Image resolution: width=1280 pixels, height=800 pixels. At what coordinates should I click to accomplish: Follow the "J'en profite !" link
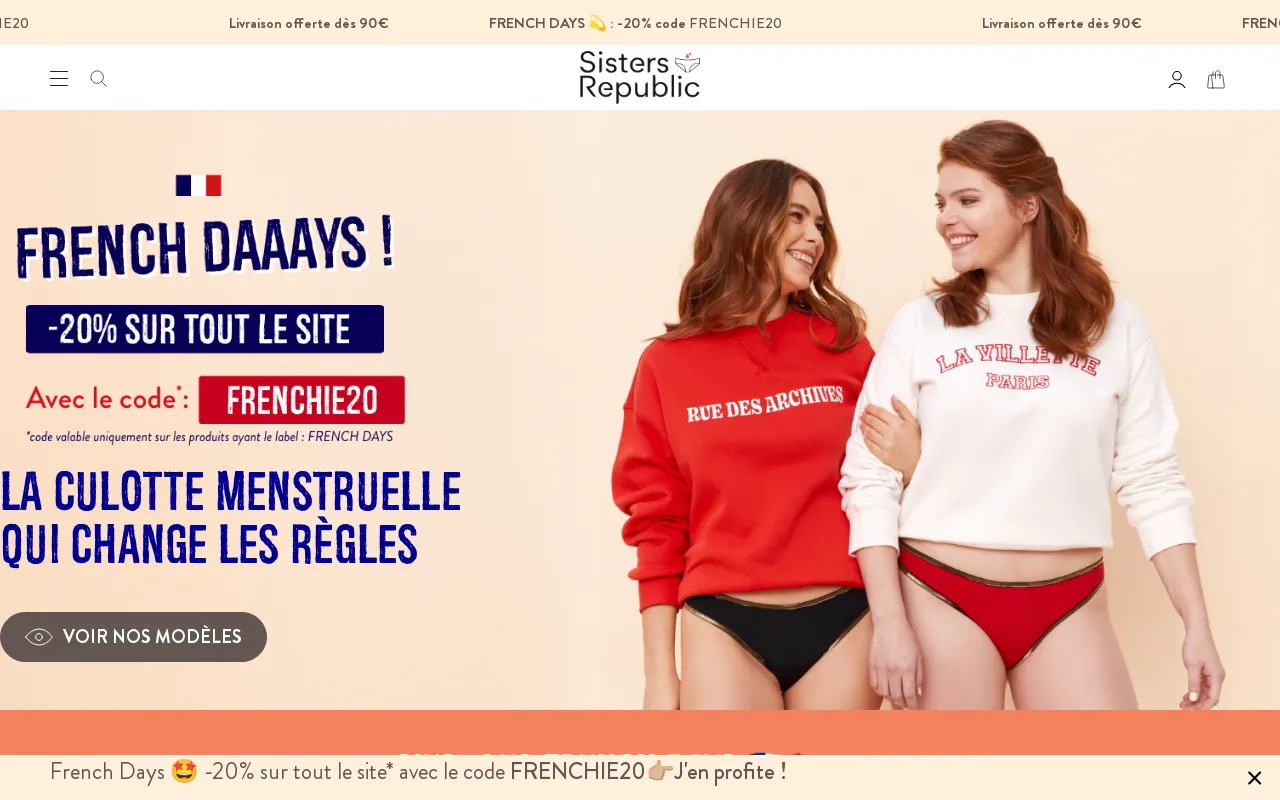[730, 771]
